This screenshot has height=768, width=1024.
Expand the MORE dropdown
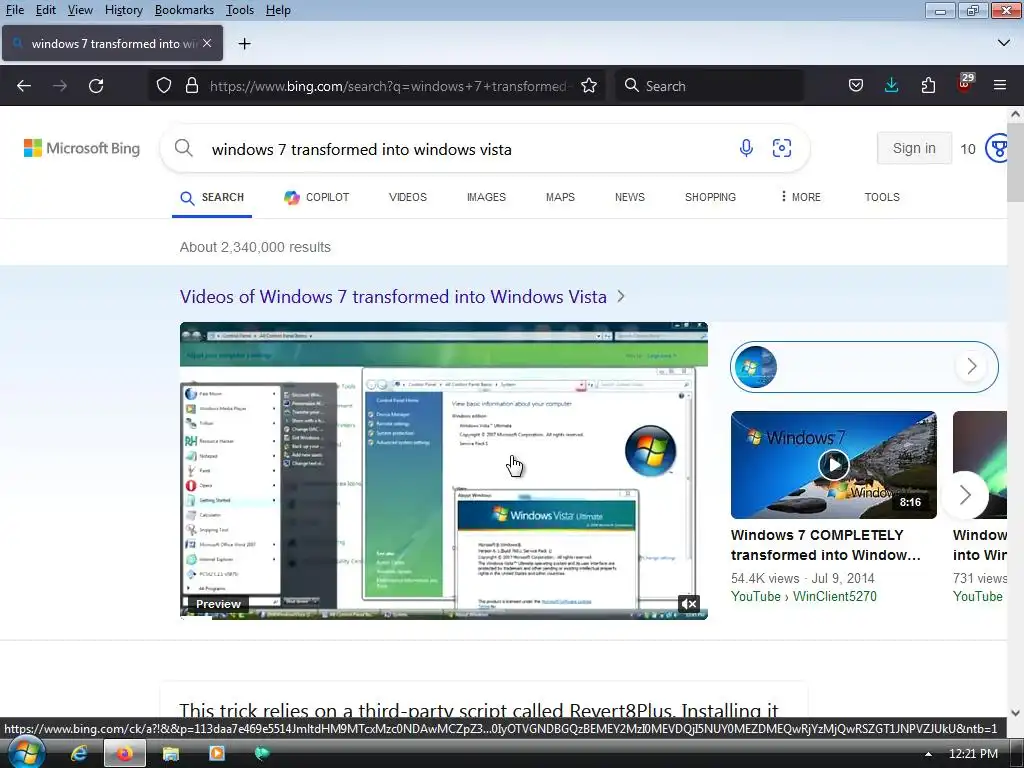[801, 197]
